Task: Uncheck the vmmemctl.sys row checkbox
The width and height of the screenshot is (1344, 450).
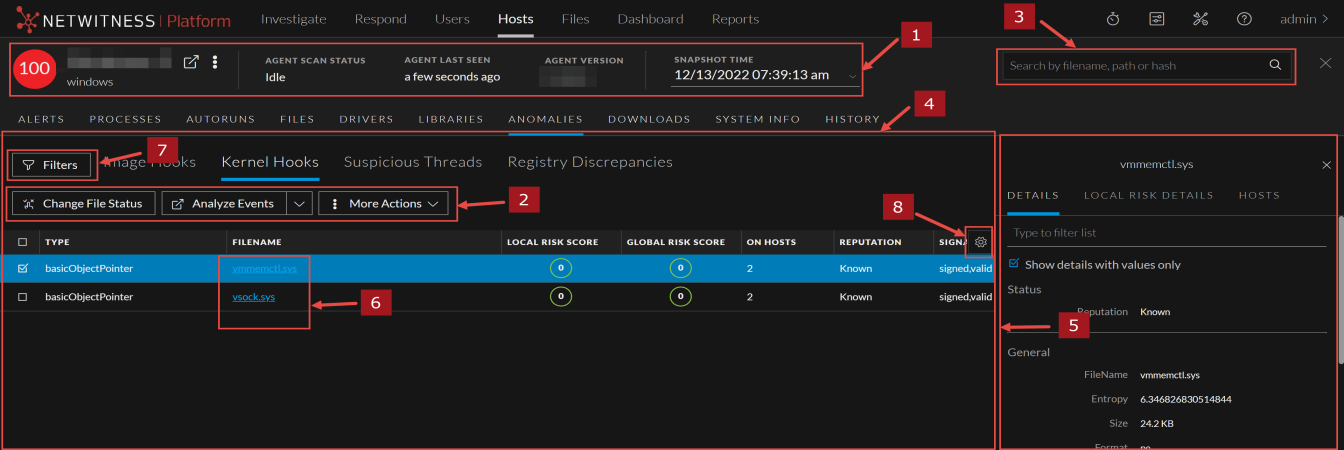Action: (x=23, y=268)
